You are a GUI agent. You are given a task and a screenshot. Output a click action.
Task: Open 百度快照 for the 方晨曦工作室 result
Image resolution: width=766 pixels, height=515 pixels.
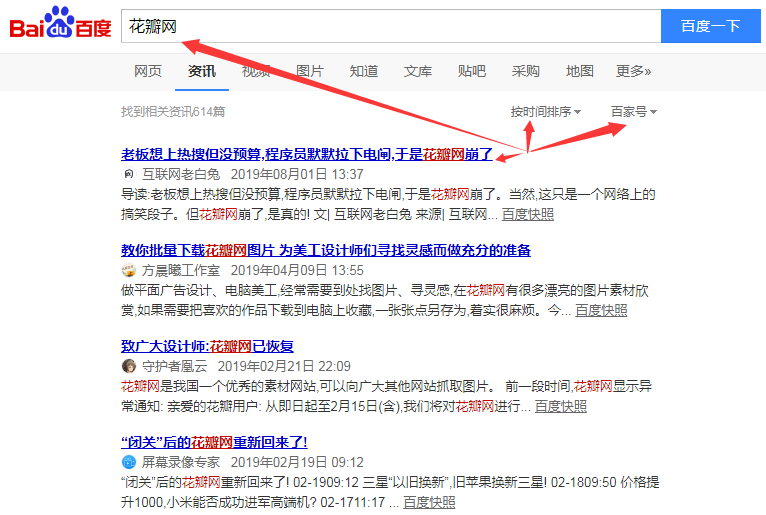pyautogui.click(x=601, y=310)
